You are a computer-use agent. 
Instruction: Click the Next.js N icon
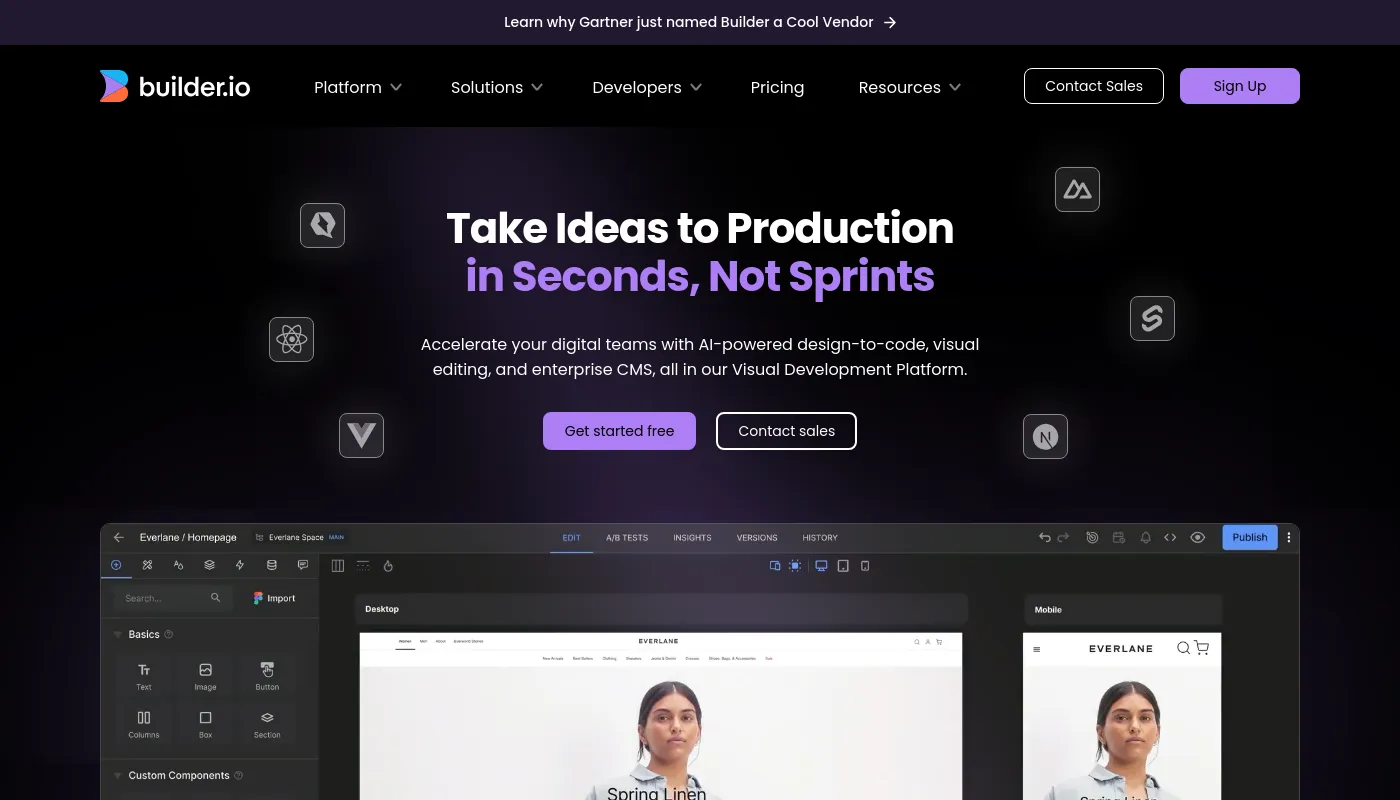tap(1045, 436)
